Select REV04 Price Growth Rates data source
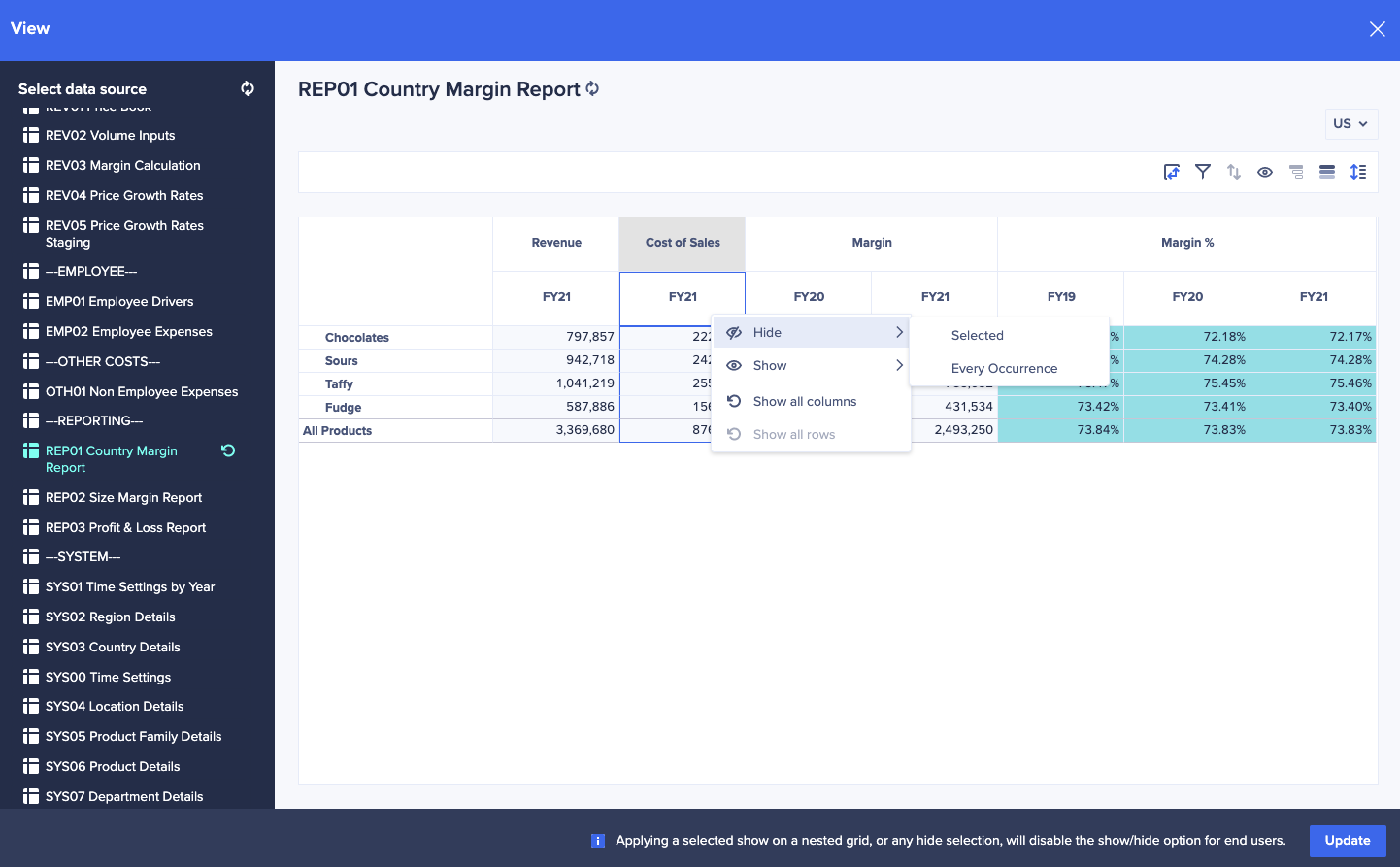Screen dimensions: 1400x867 [x=124, y=195]
